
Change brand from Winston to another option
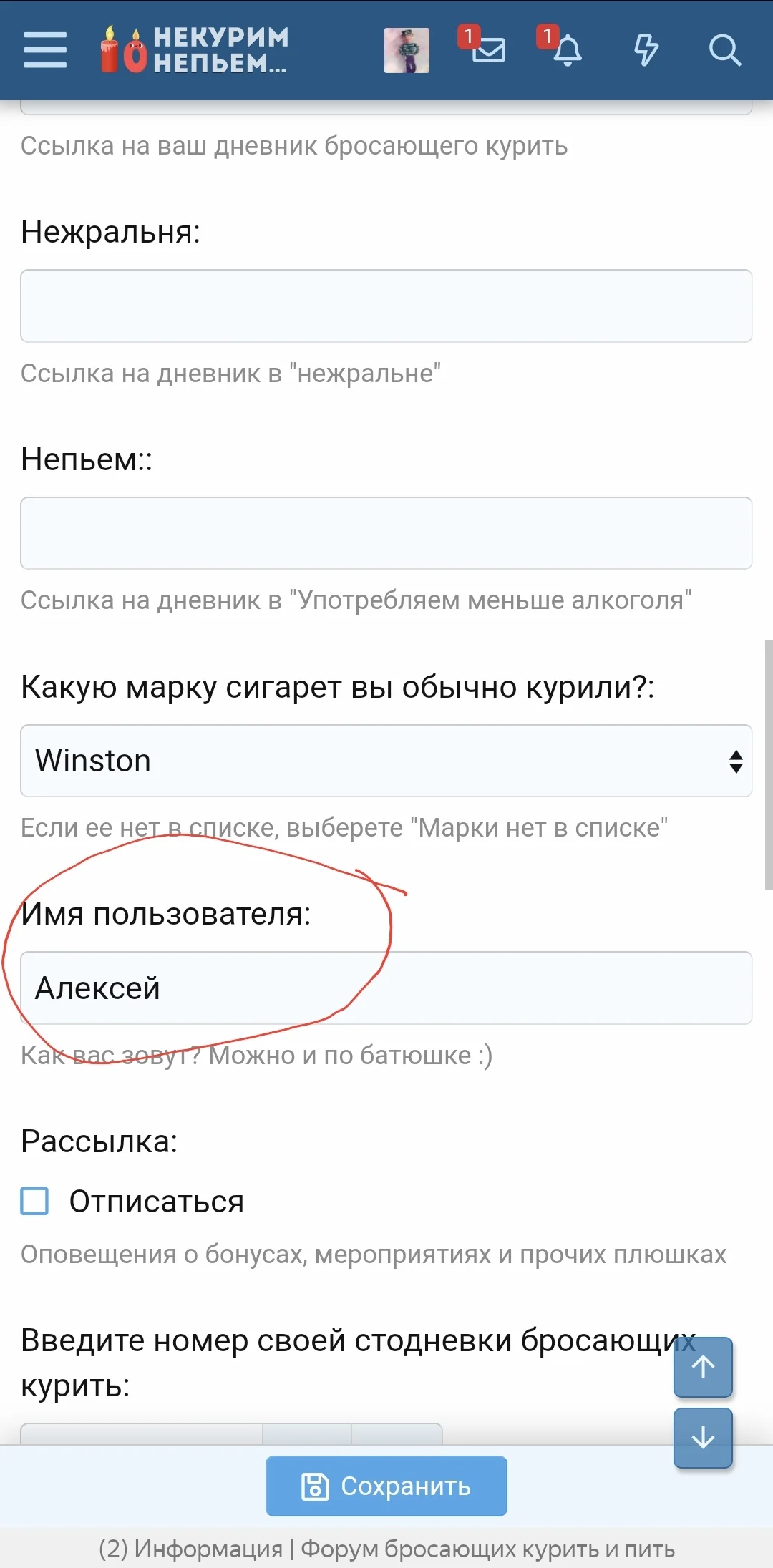386,761
